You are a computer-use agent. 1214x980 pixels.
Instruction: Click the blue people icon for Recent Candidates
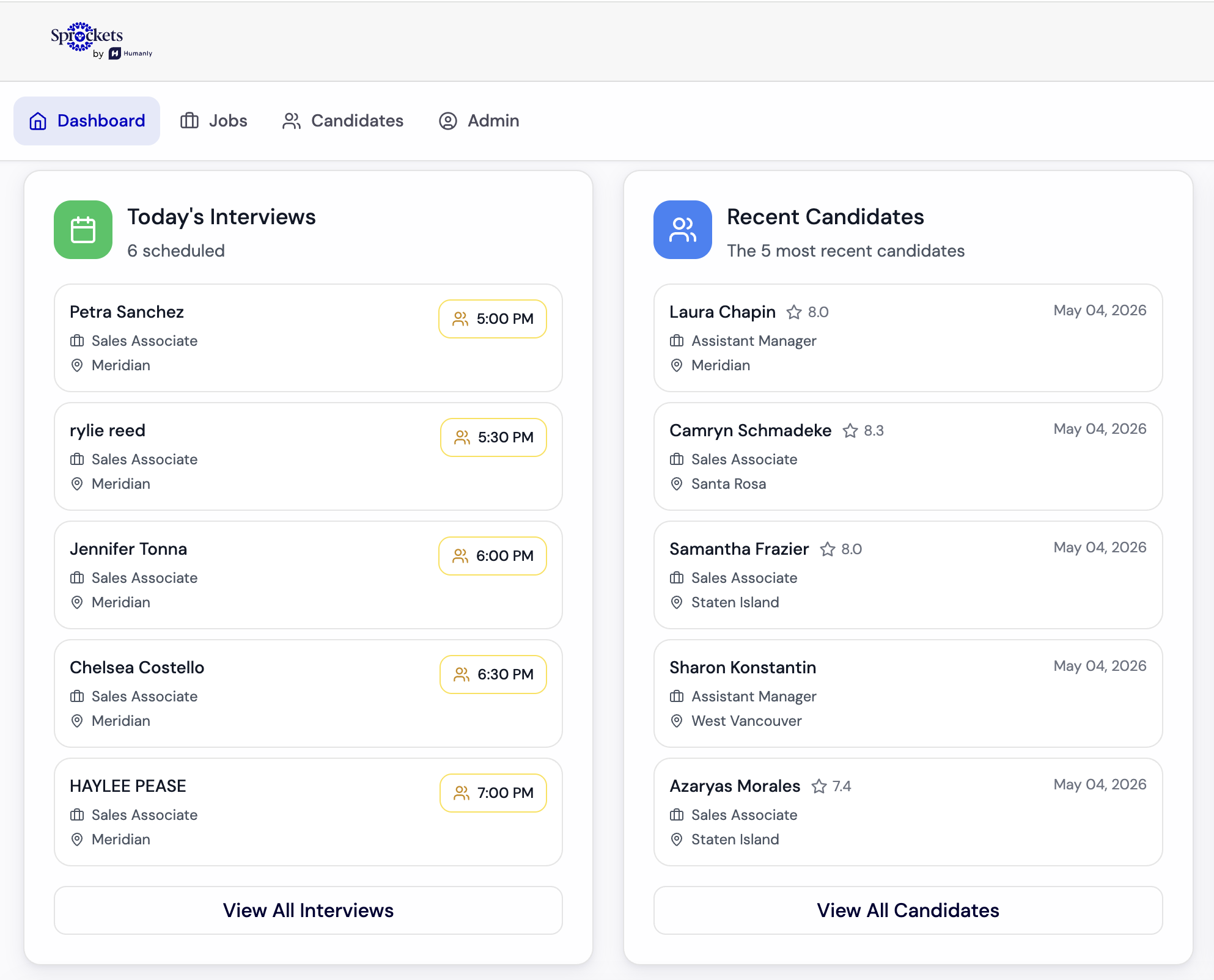(683, 230)
